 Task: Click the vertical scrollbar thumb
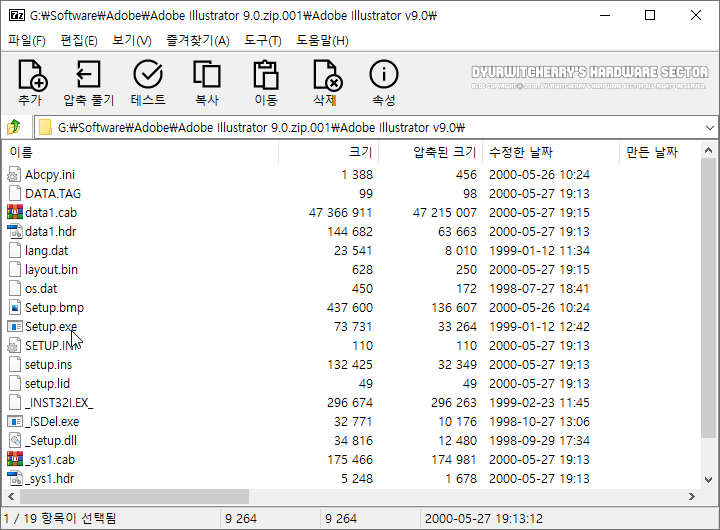pos(708,299)
